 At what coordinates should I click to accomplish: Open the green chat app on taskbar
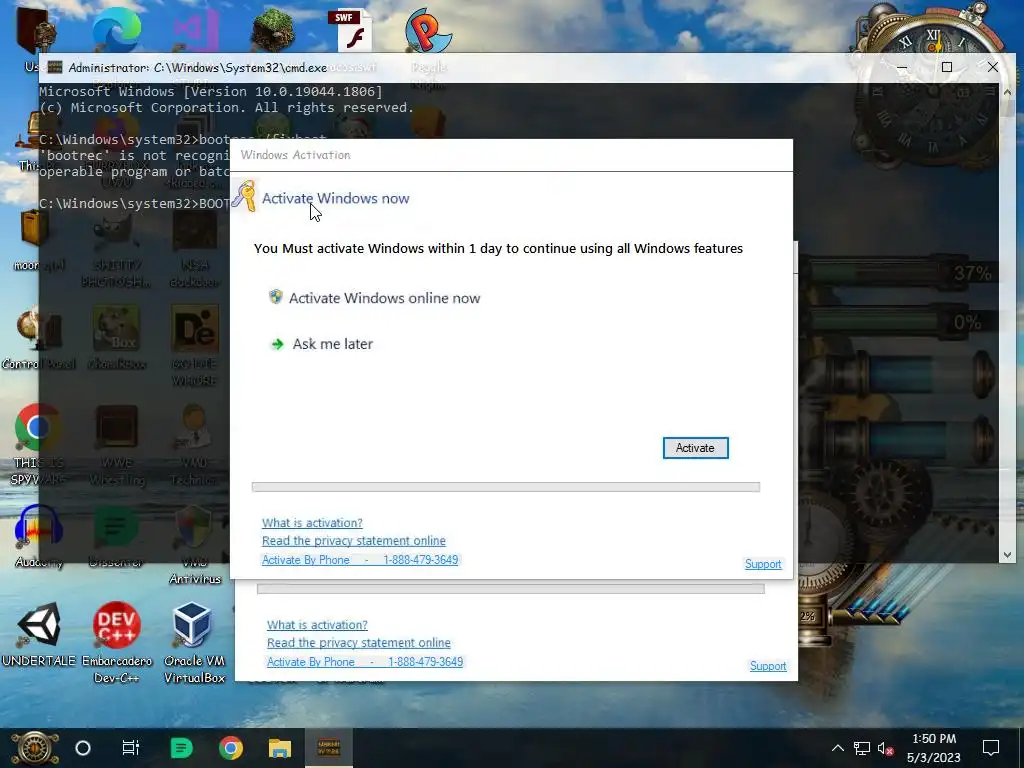point(181,748)
